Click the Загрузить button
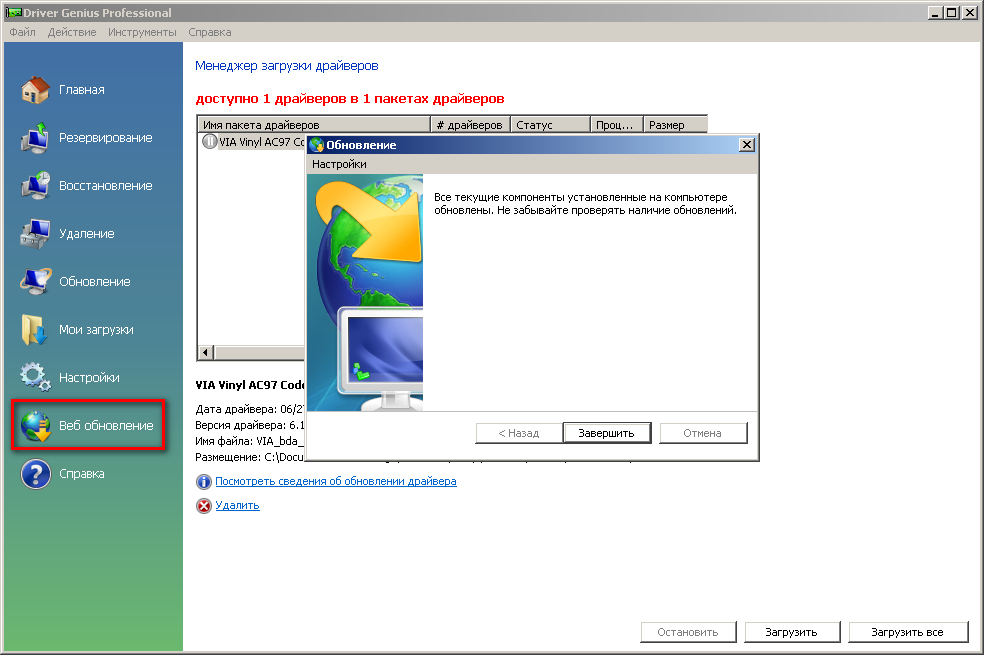The width and height of the screenshot is (984, 655). coord(792,632)
